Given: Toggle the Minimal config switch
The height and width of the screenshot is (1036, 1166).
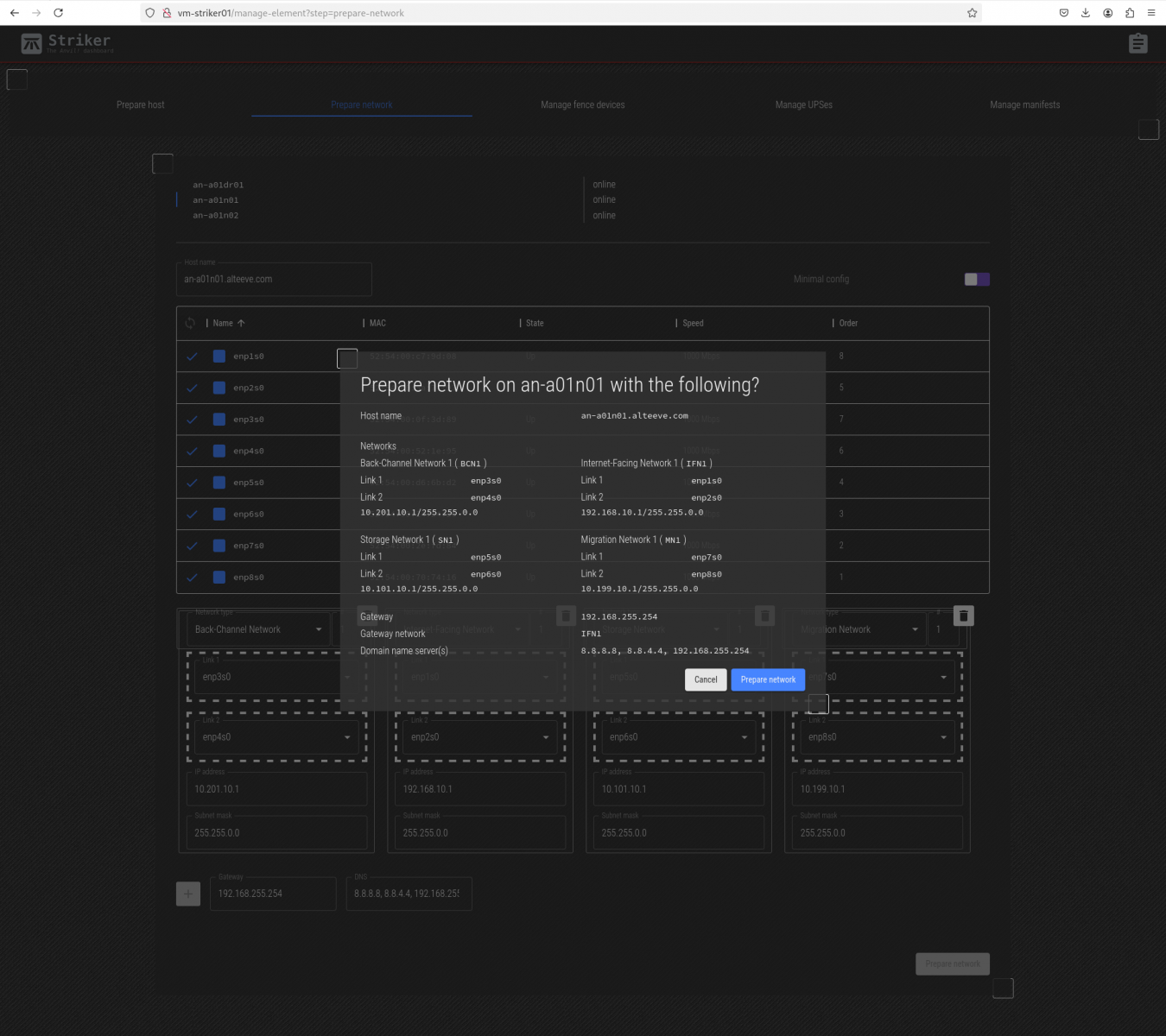Looking at the screenshot, I should [x=977, y=279].
